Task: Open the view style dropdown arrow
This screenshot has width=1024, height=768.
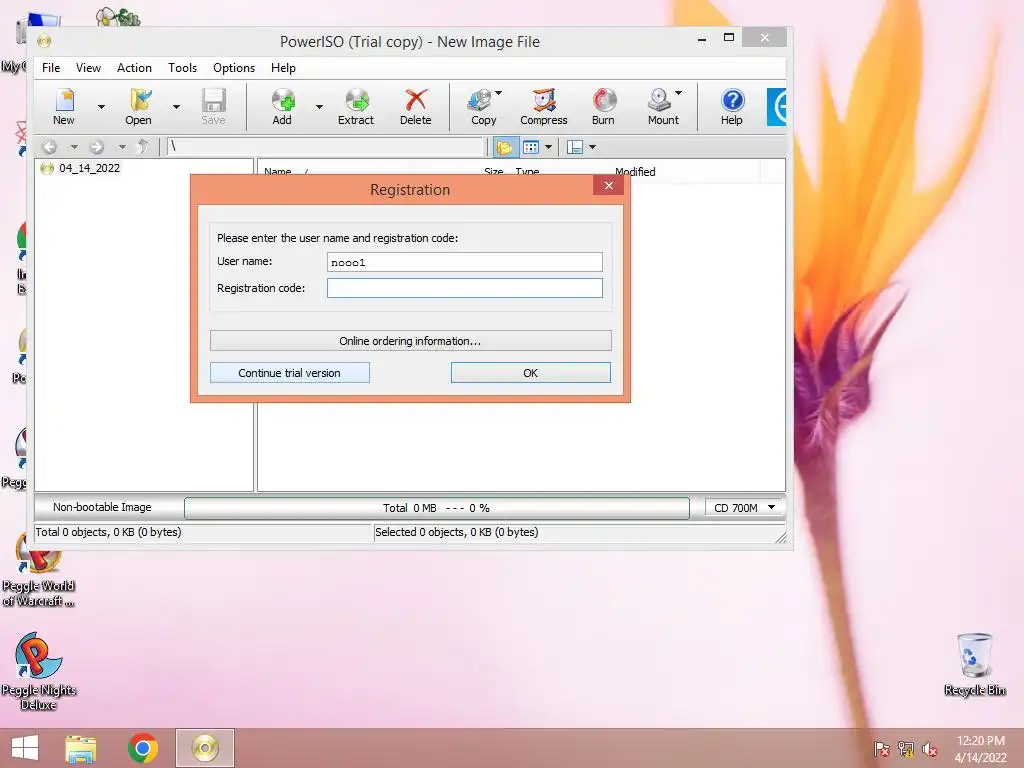Action: click(549, 148)
